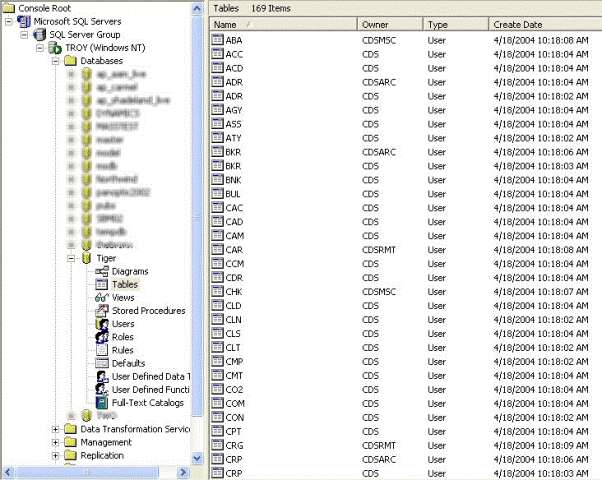The height and width of the screenshot is (480, 602).
Task: Select the CMP table name
Action: (x=234, y=361)
